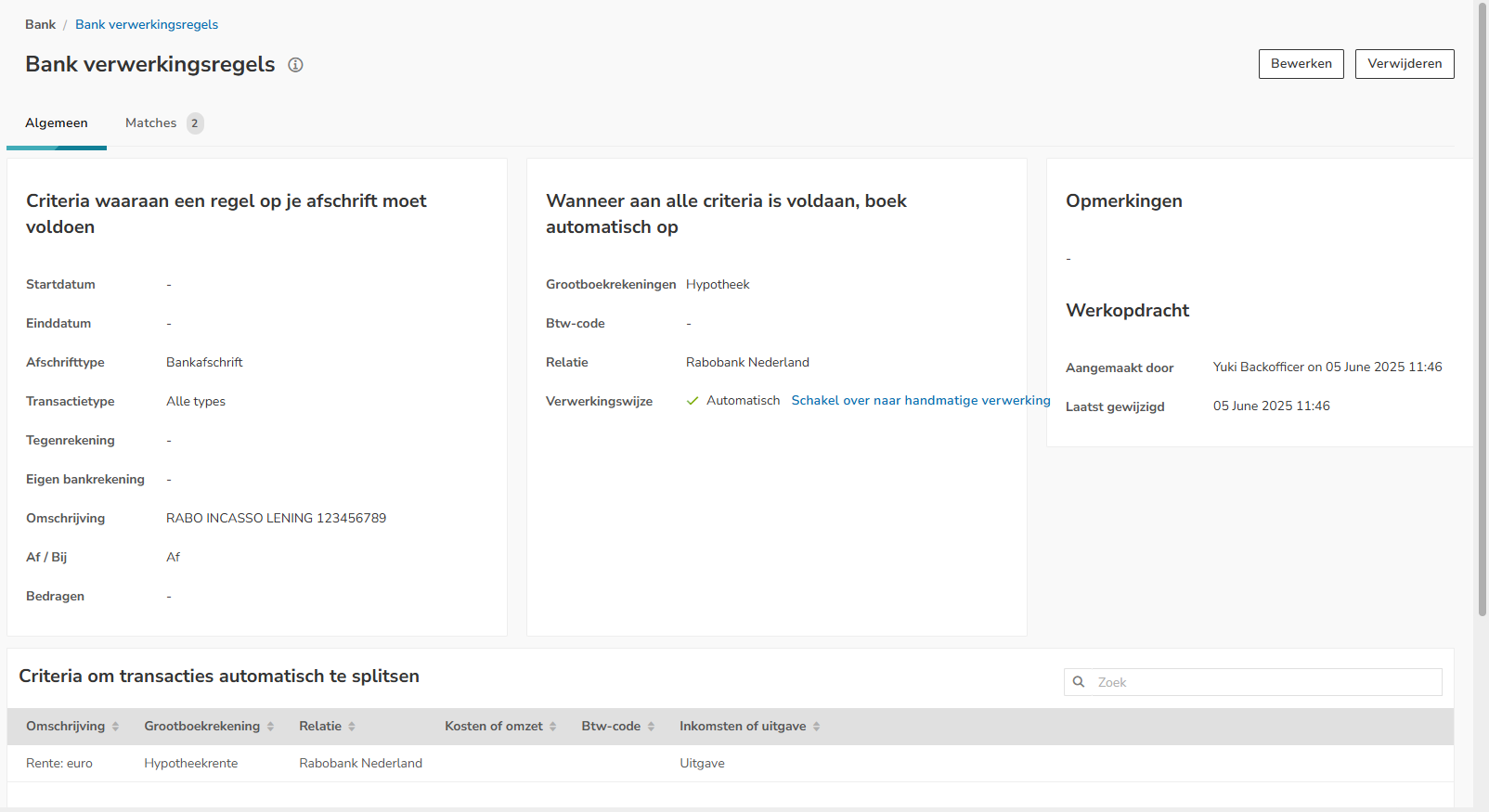This screenshot has width=1489, height=812.
Task: Sort by Grootboekrekening column arrows
Action: pos(270,727)
